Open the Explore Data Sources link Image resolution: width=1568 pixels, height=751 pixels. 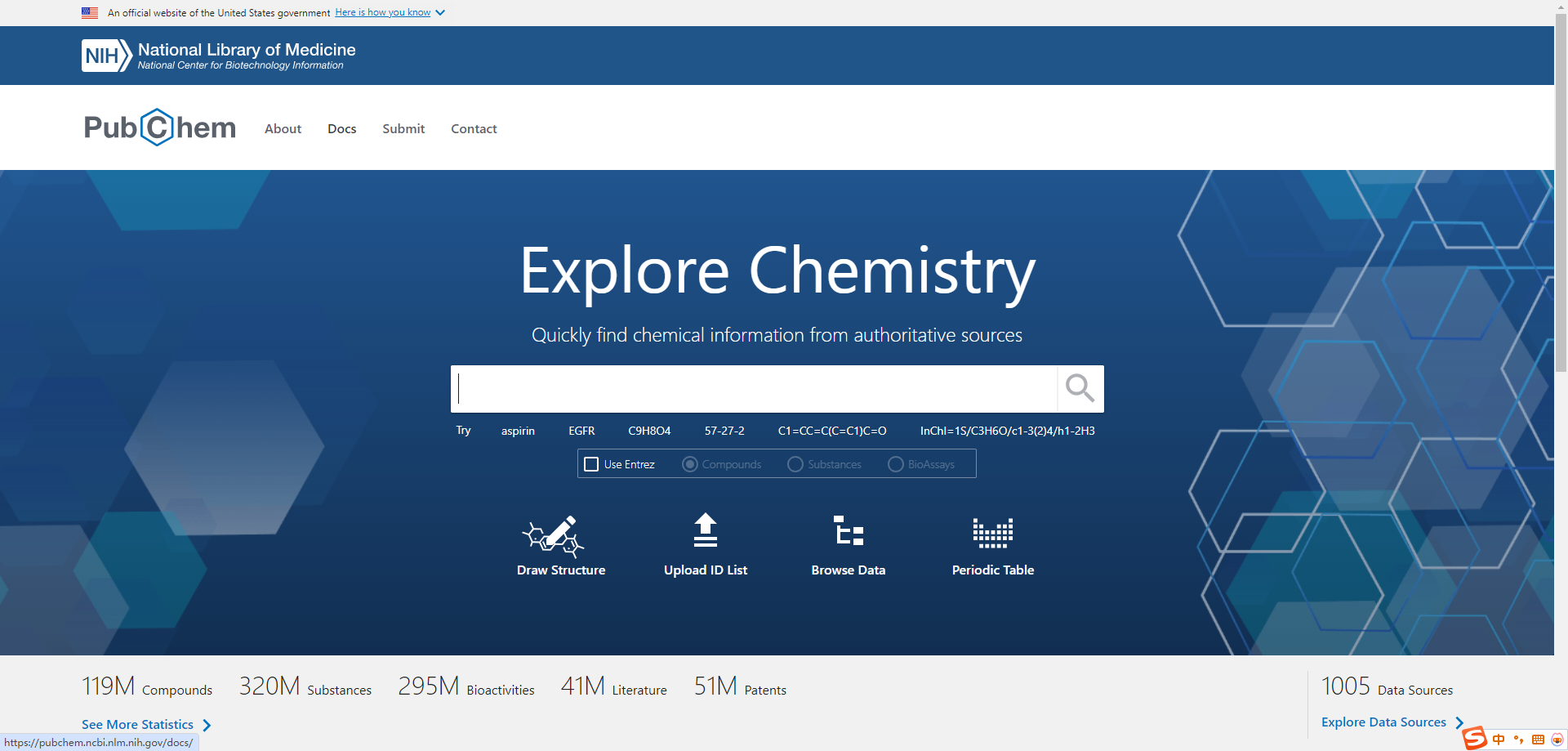tap(1383, 722)
